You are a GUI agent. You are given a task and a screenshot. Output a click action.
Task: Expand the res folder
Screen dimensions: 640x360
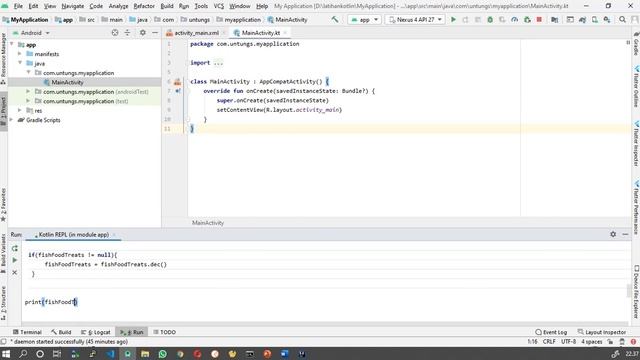tap(20, 111)
